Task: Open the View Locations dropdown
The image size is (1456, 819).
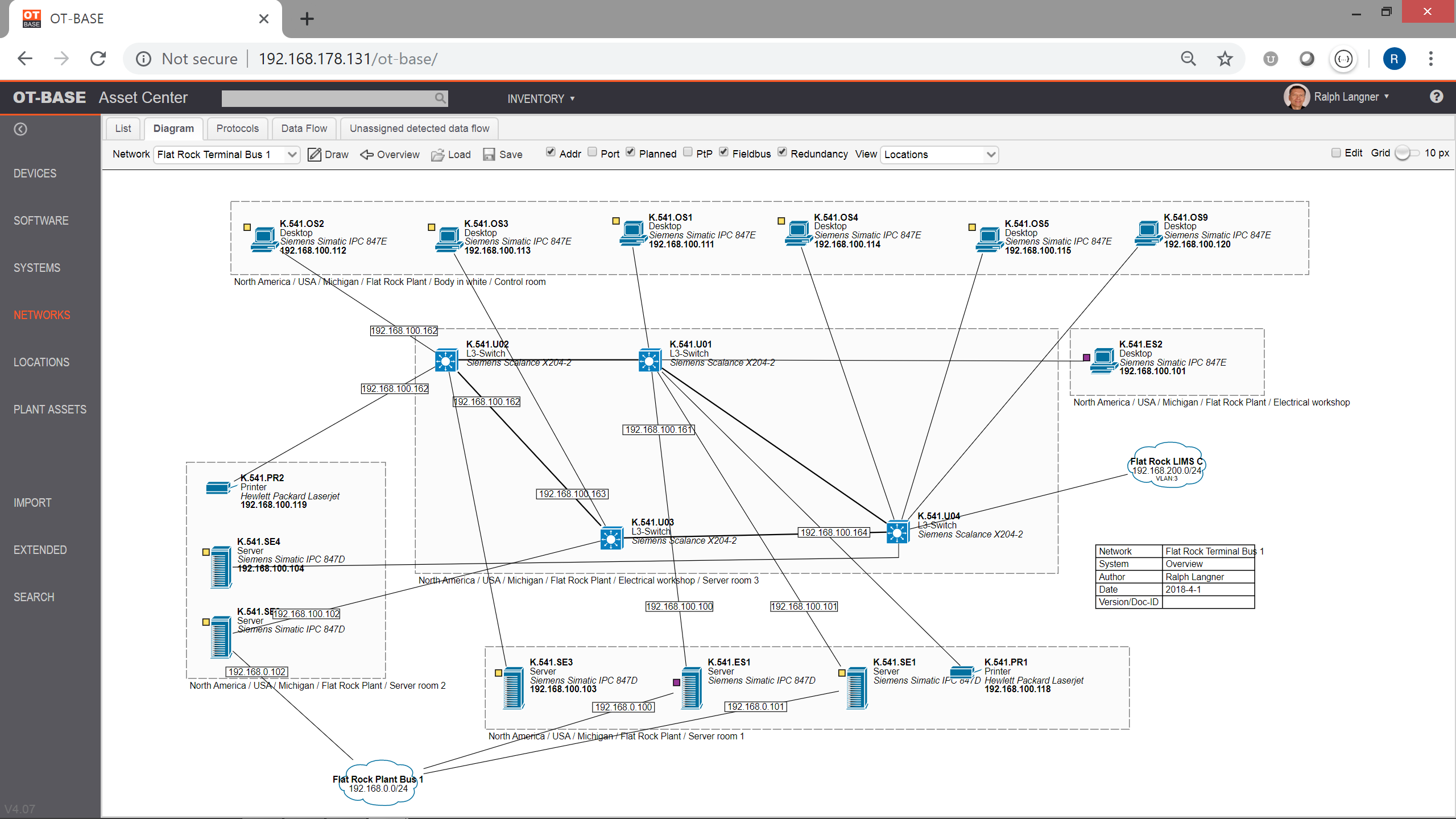Action: pyautogui.click(x=939, y=155)
